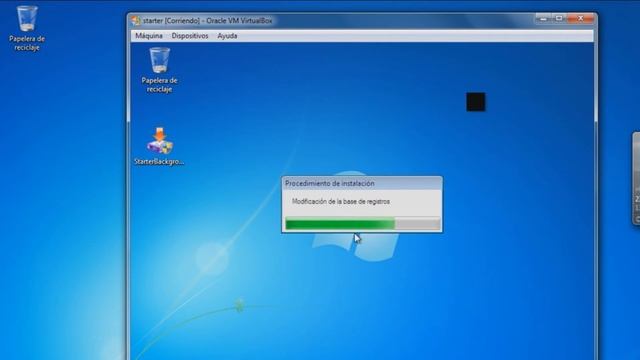
Task: Click the VirtualBox icon in the title bar
Action: [x=136, y=20]
